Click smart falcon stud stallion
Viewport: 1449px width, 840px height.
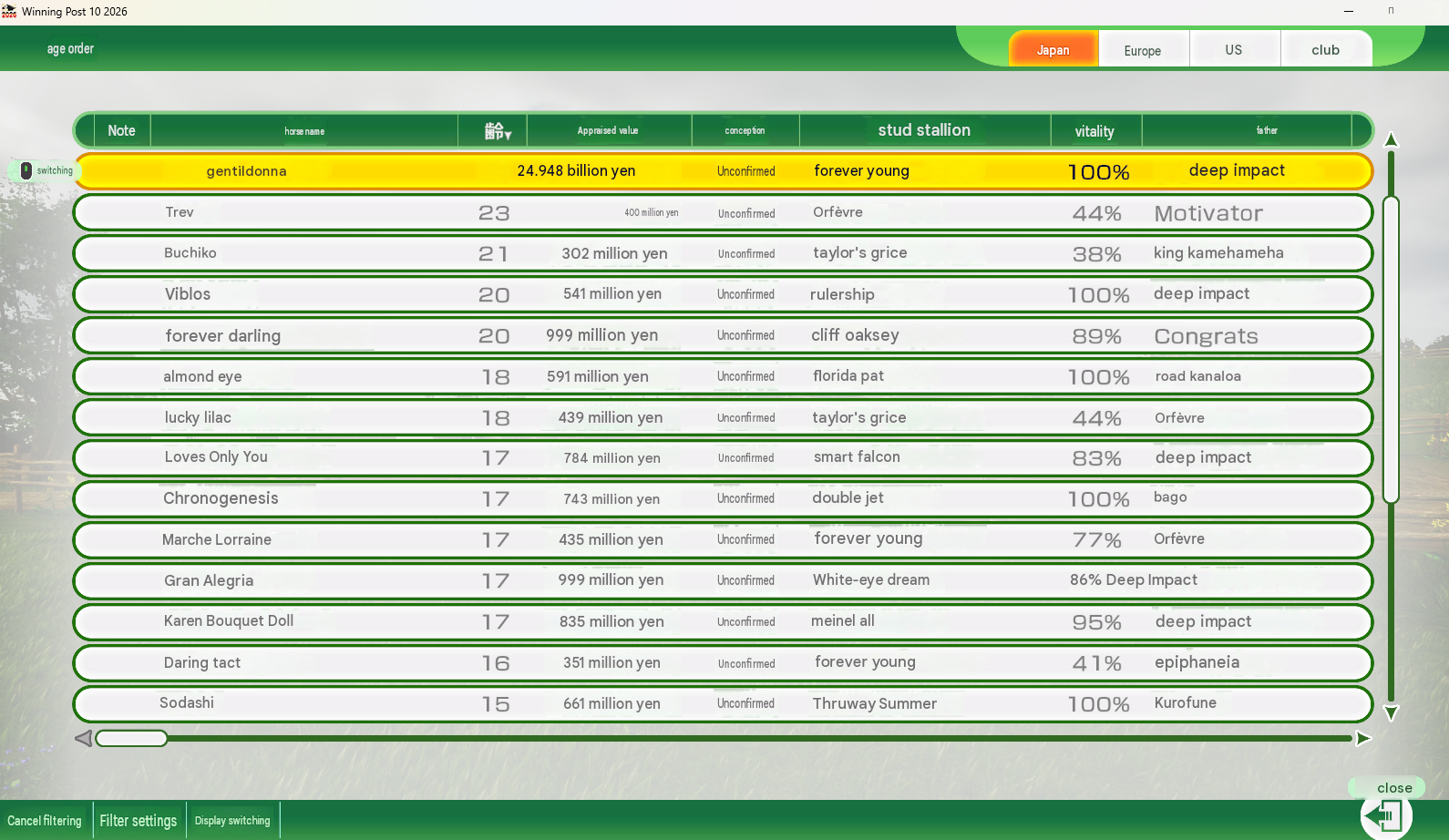click(857, 457)
